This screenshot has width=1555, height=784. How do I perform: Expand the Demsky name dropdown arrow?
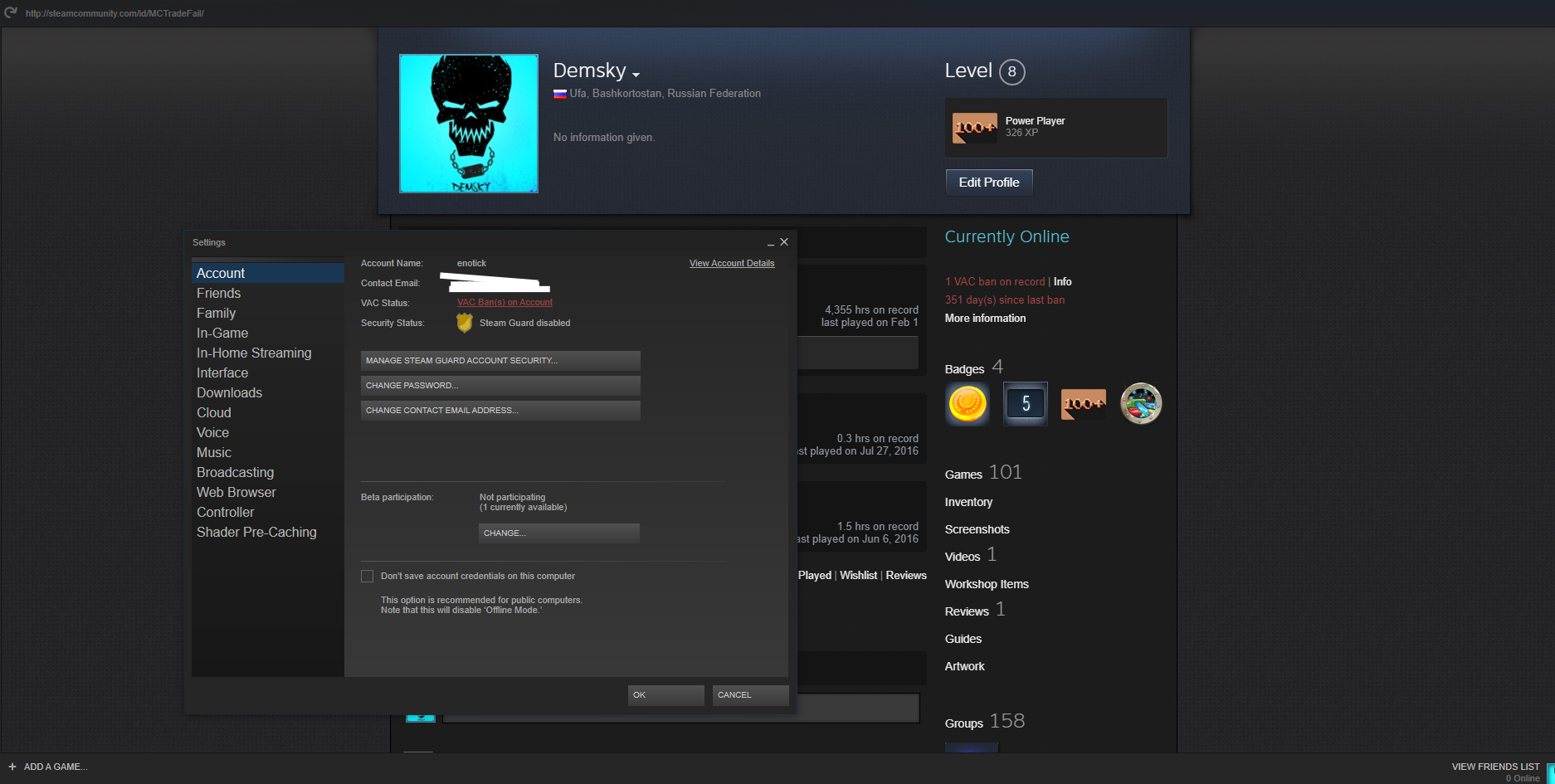click(636, 75)
